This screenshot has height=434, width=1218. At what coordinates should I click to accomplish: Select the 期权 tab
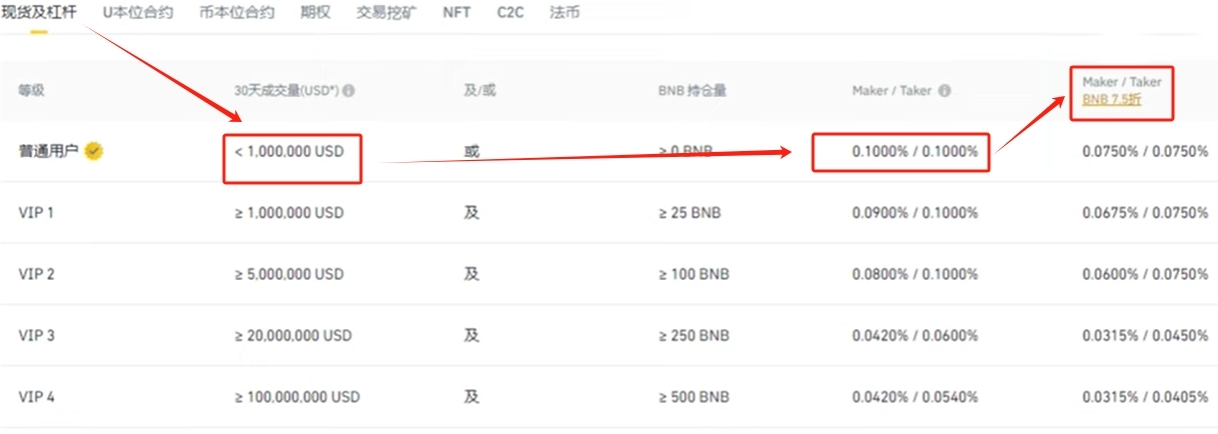315,13
